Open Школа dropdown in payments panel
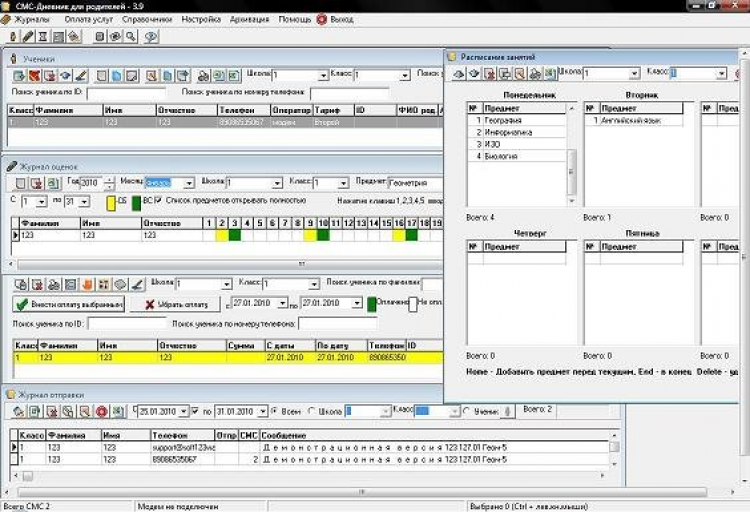The width and height of the screenshot is (750, 512). (227, 284)
